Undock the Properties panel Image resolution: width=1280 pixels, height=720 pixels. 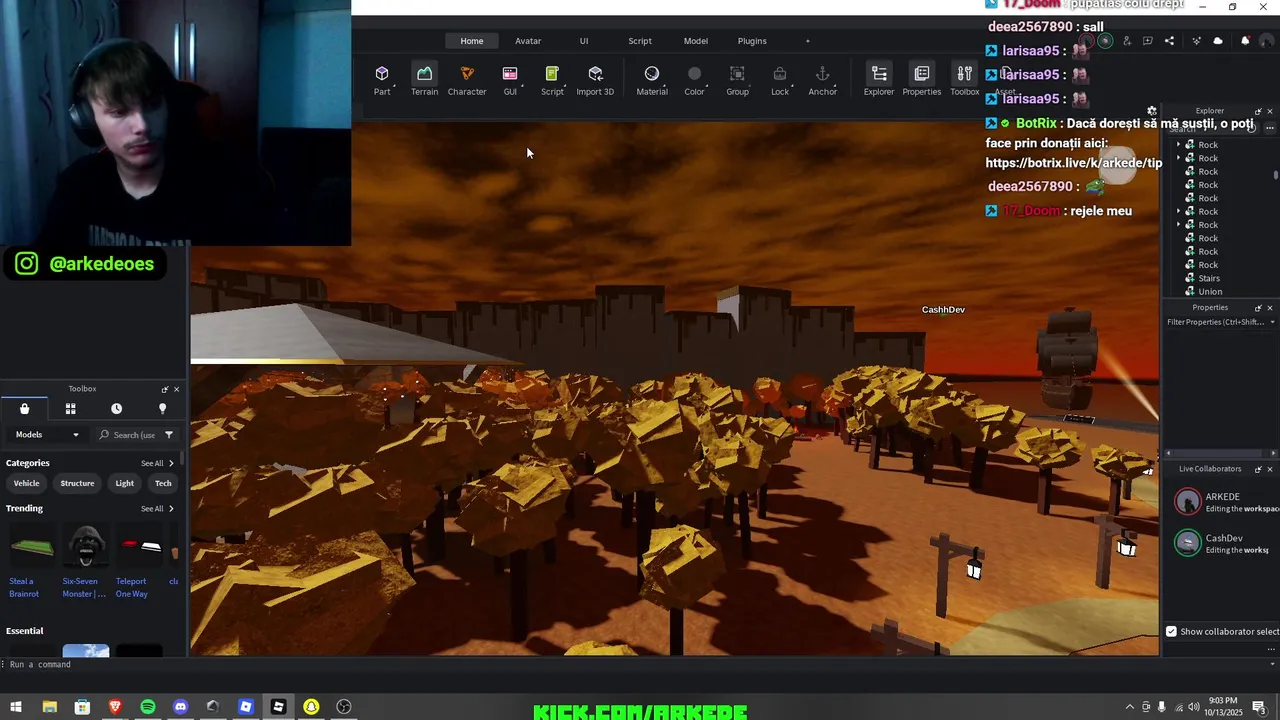coord(1258,308)
